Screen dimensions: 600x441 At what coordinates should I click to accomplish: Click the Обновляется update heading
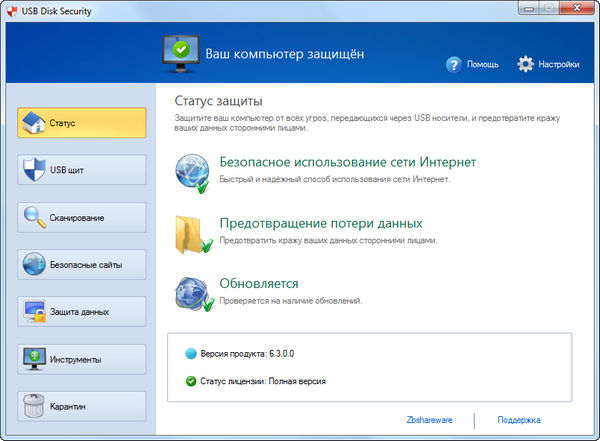click(258, 283)
